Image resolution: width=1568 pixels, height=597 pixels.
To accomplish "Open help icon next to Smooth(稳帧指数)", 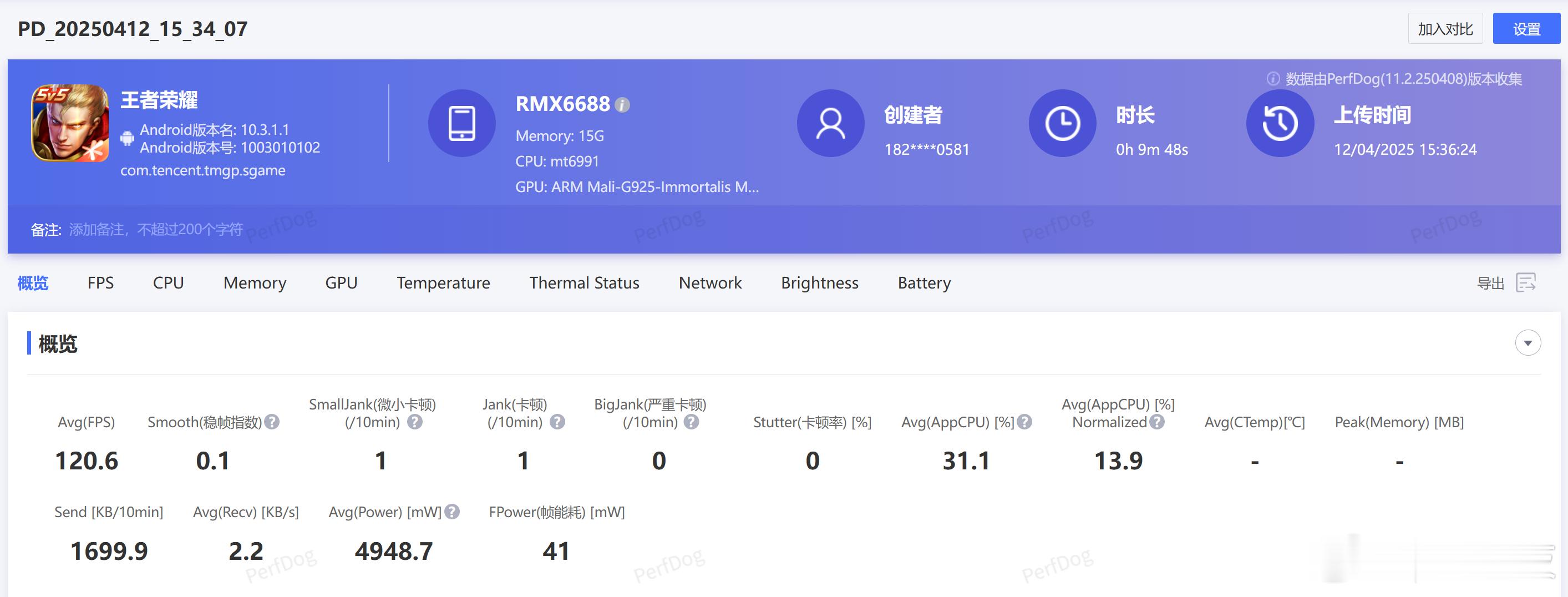I will pyautogui.click(x=272, y=422).
